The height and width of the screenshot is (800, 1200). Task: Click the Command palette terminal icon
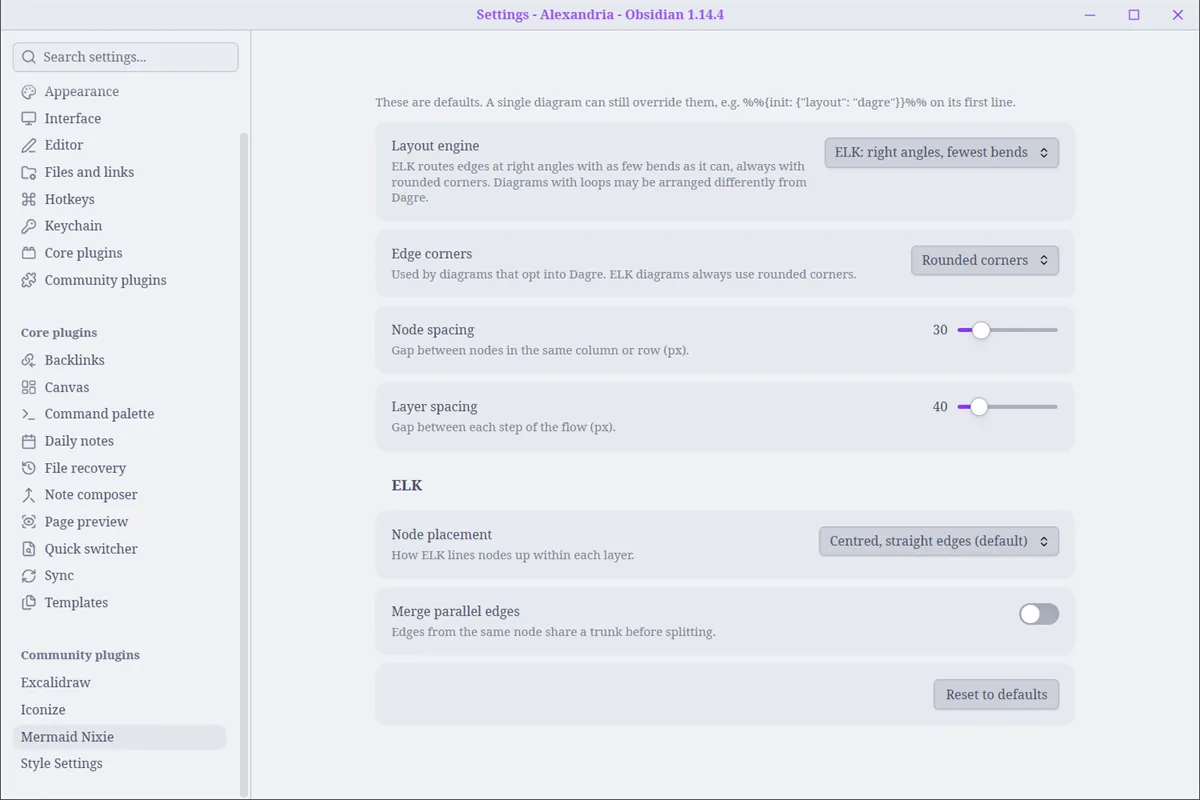tap(29, 415)
